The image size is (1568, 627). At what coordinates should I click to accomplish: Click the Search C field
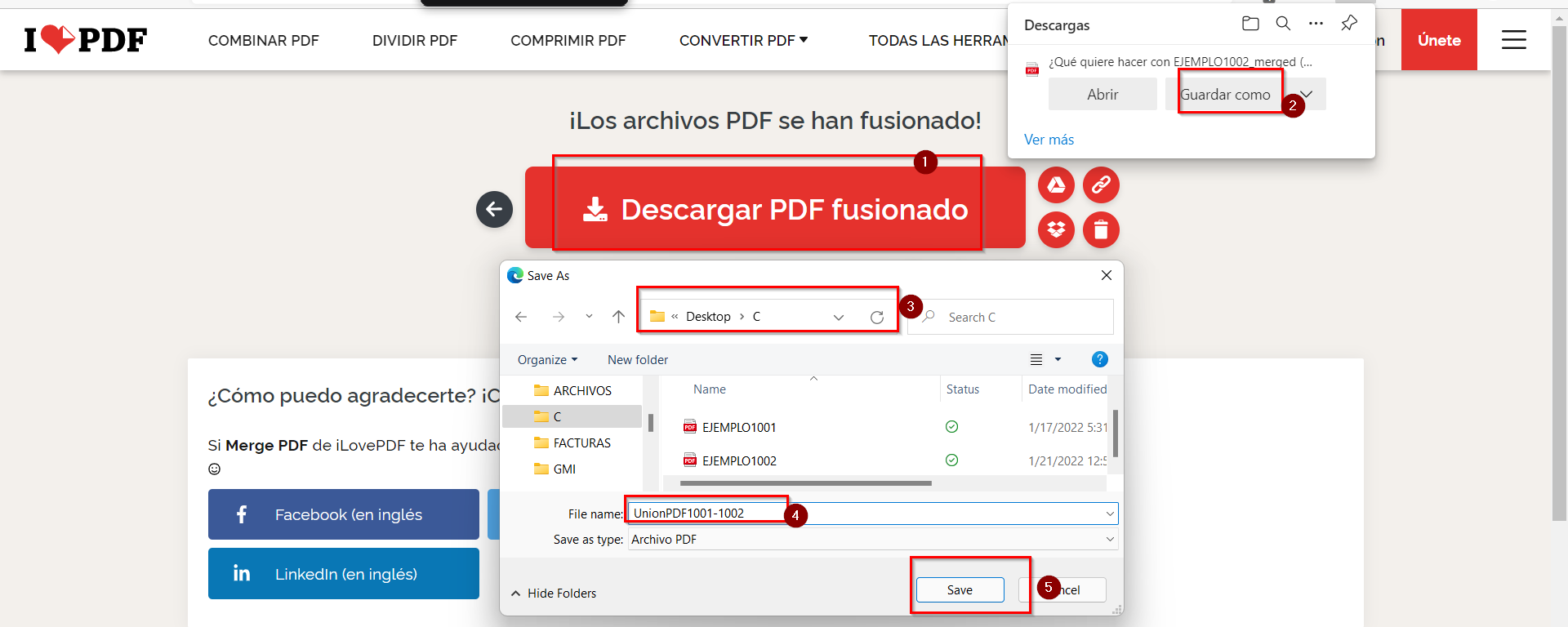1010,317
